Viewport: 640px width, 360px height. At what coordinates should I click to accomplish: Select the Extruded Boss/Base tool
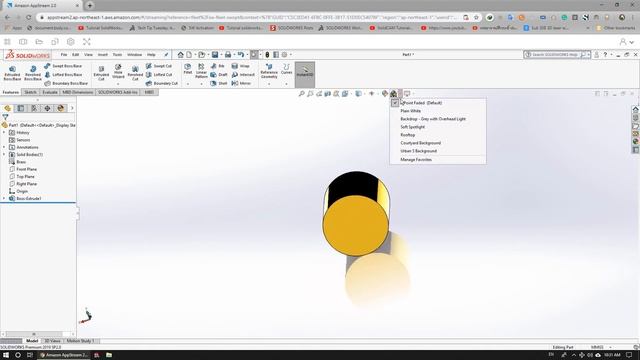tap(12, 73)
